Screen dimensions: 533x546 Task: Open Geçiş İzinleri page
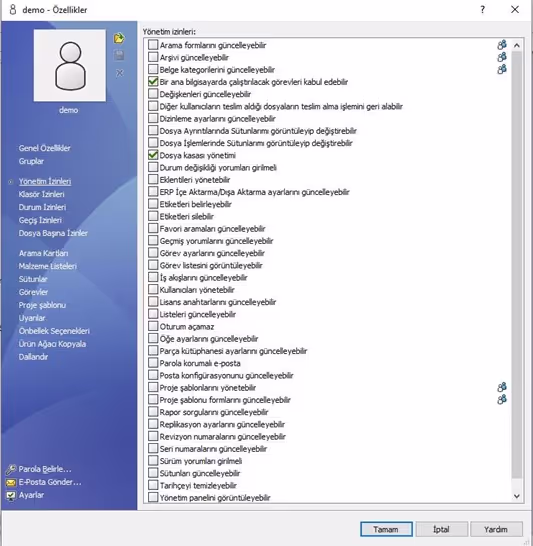pyautogui.click(x=40, y=220)
